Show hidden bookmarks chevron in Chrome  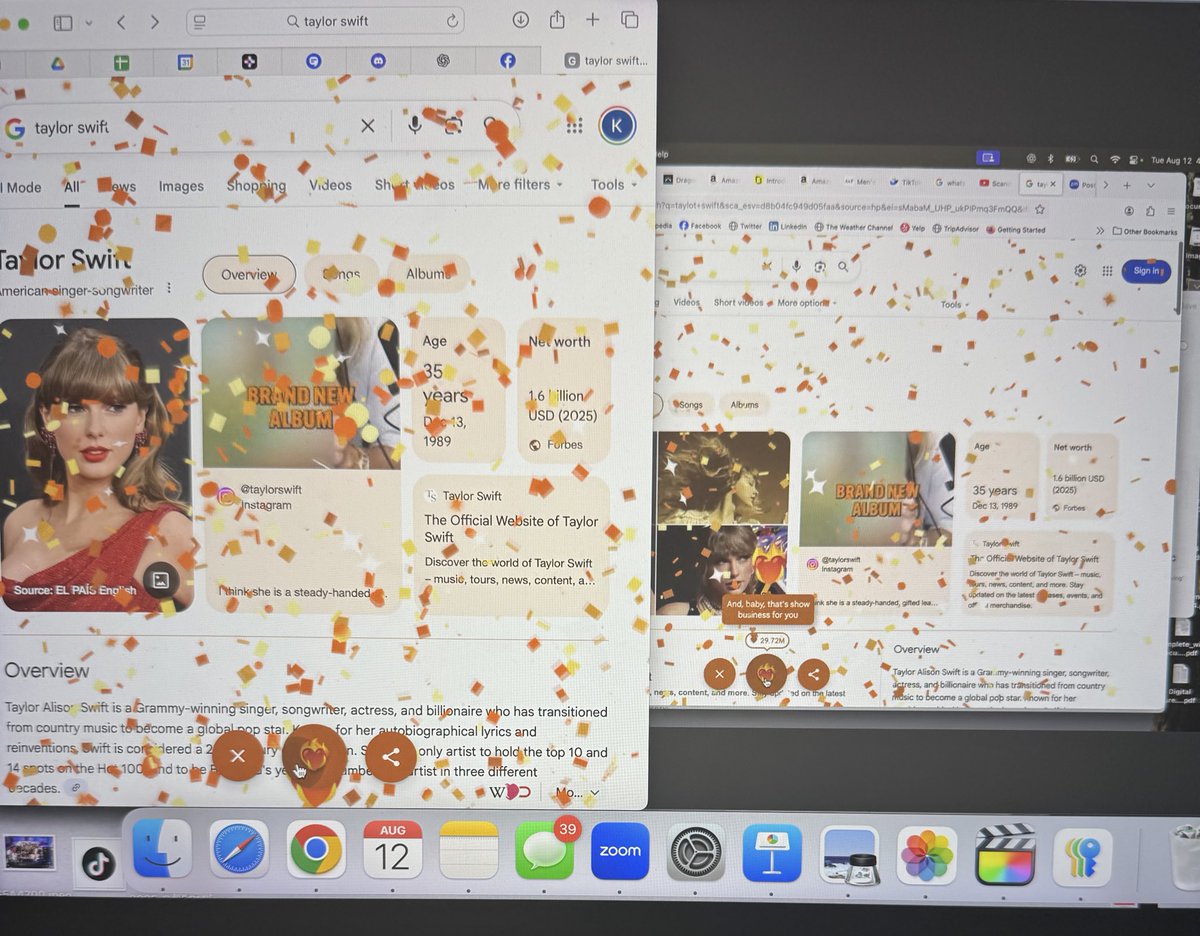[1100, 230]
